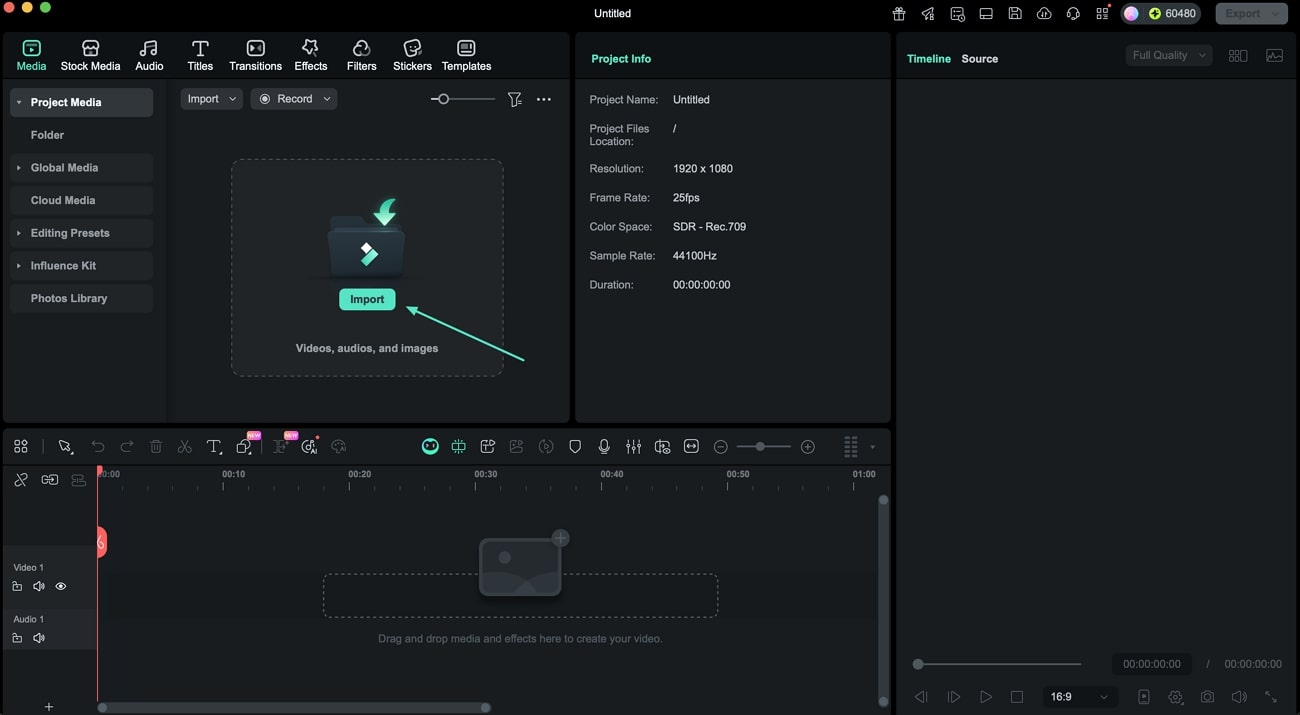
Task: Toggle the auto ripple link icon
Action: (50, 480)
